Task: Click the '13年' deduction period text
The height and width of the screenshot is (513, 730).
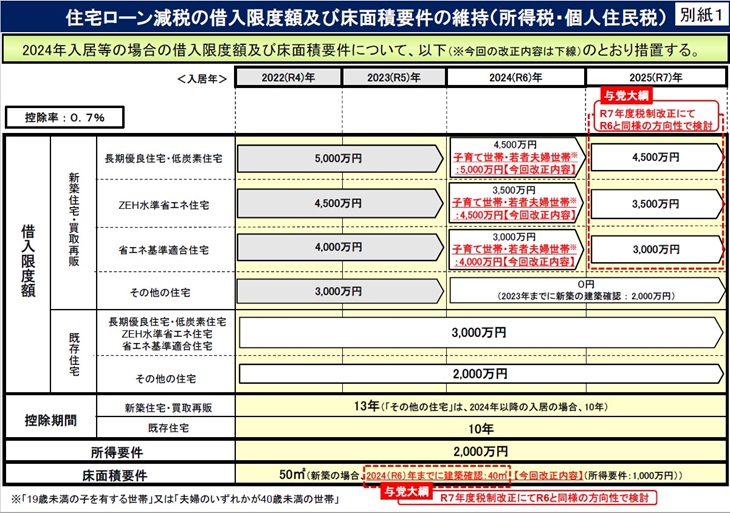Action: point(367,406)
